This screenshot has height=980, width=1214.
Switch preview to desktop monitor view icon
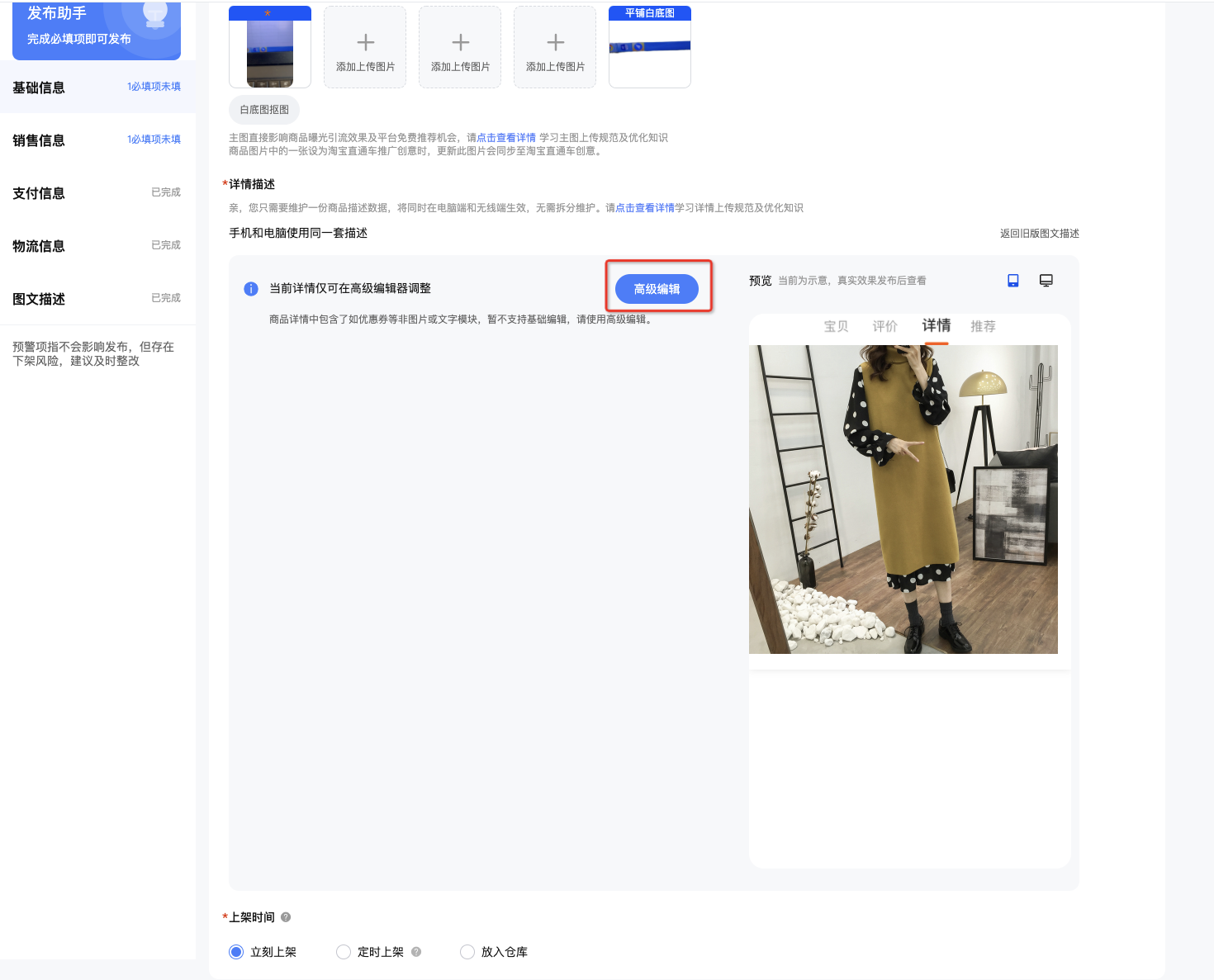pos(1046,281)
